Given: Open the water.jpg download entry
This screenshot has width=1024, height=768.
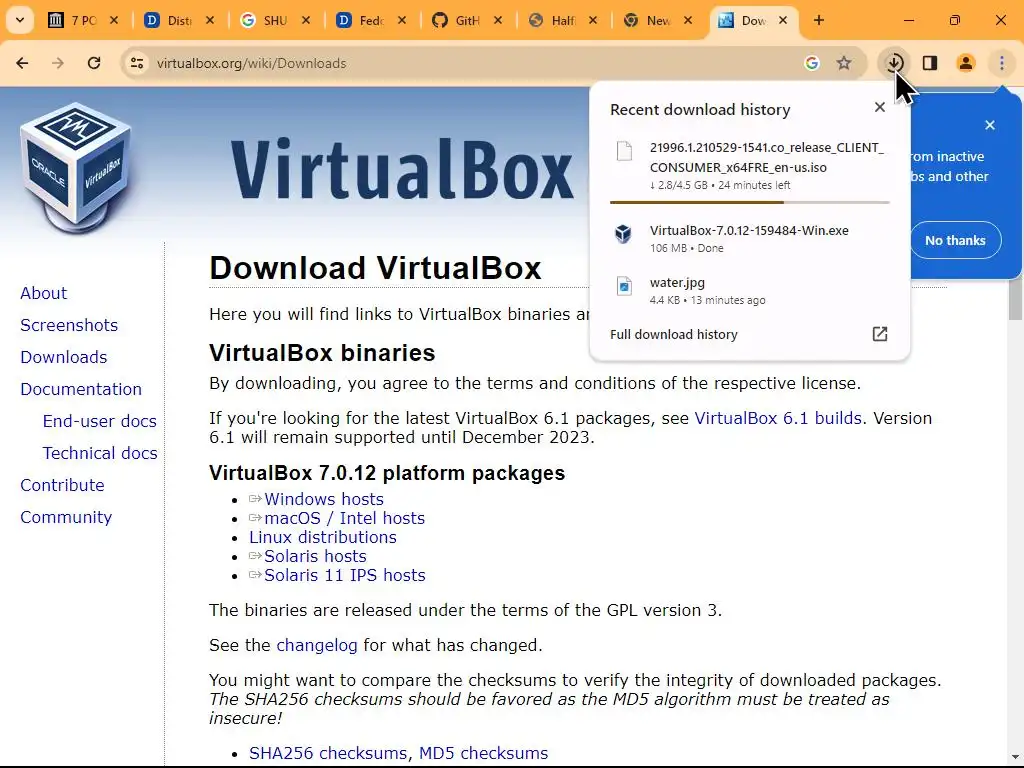Looking at the screenshot, I should pyautogui.click(x=750, y=291).
